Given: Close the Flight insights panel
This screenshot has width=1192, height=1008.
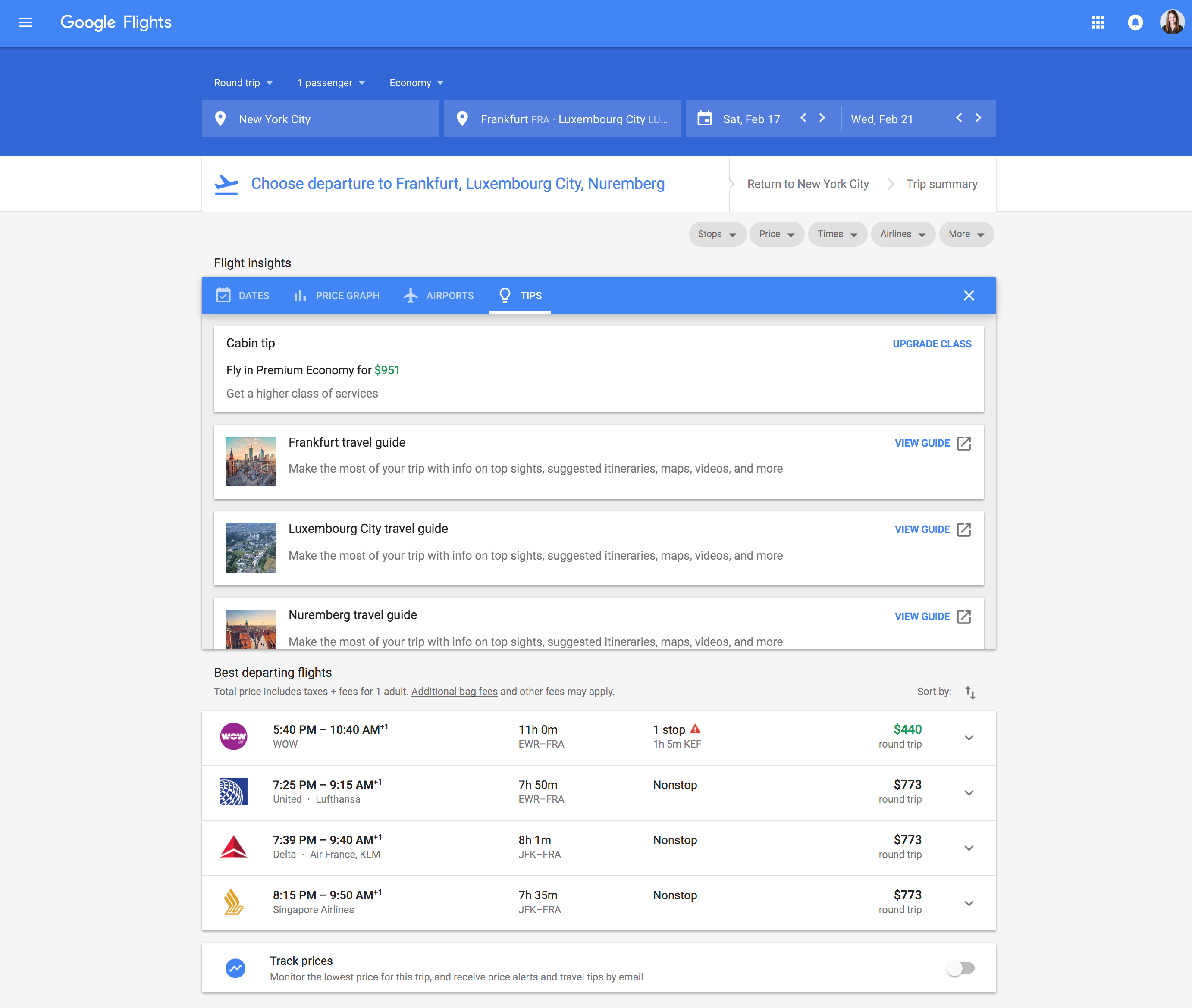Looking at the screenshot, I should pyautogui.click(x=969, y=295).
